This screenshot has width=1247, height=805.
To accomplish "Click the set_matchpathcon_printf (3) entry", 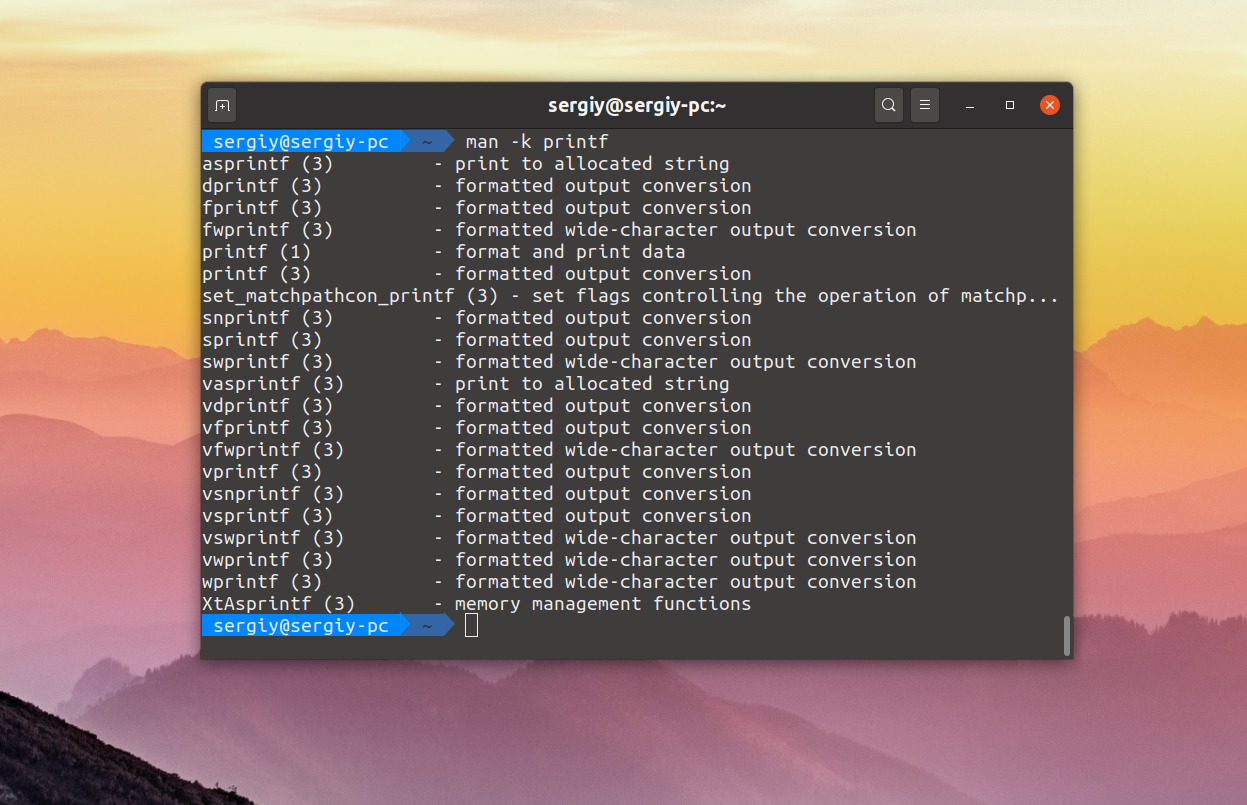I will (350, 296).
